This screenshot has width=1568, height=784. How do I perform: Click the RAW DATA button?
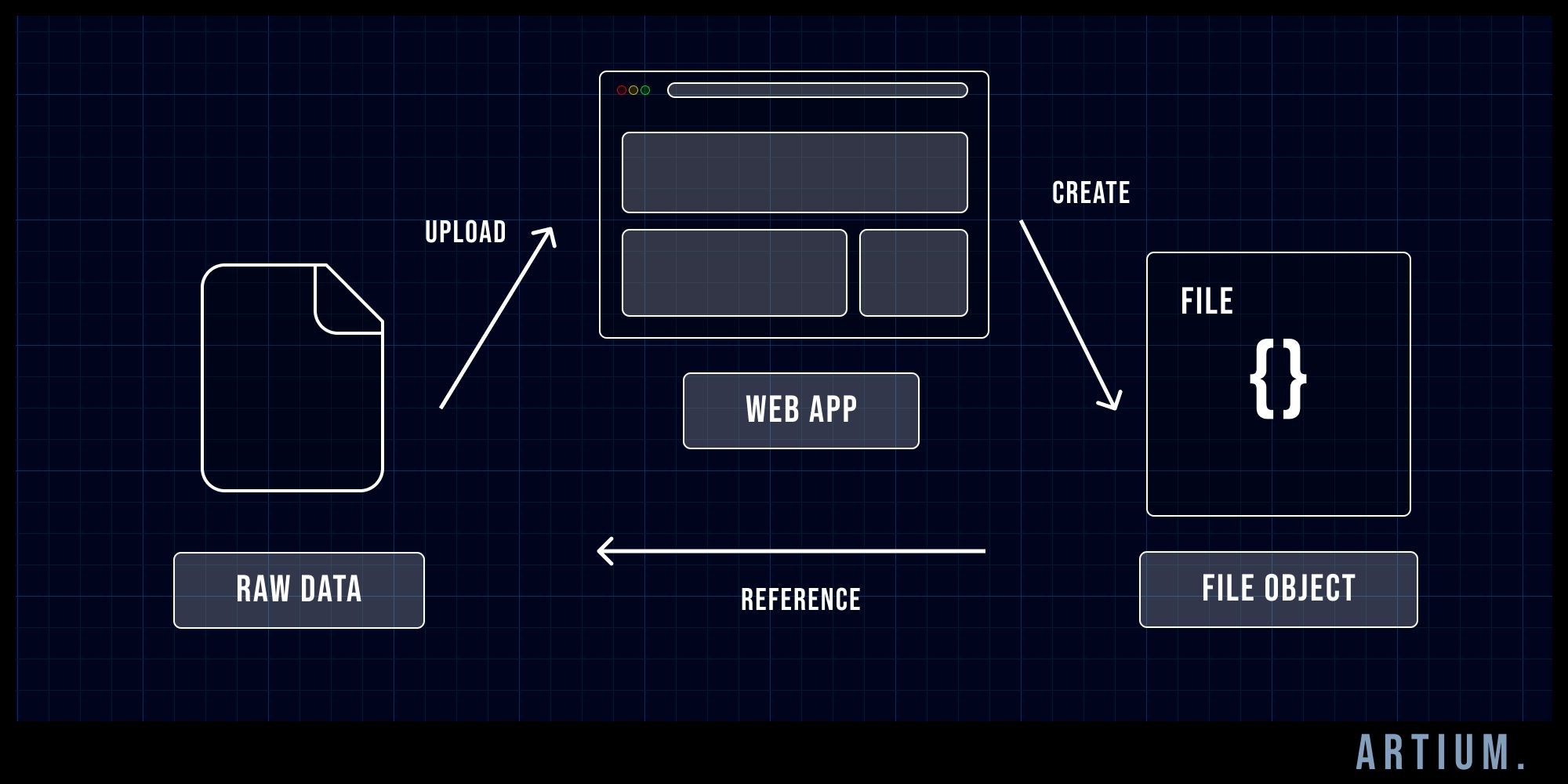[x=298, y=589]
